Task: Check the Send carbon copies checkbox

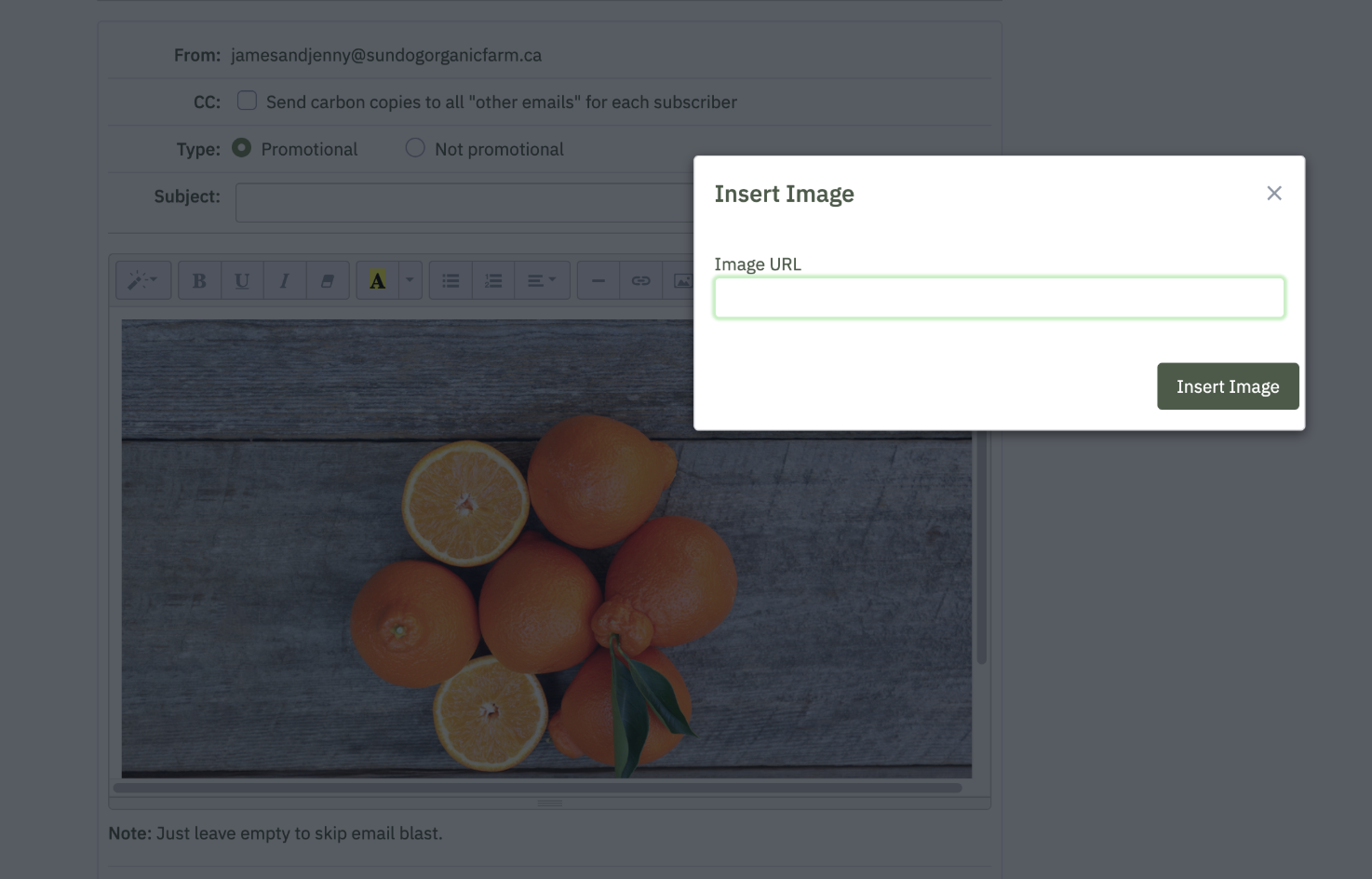Action: [x=247, y=101]
